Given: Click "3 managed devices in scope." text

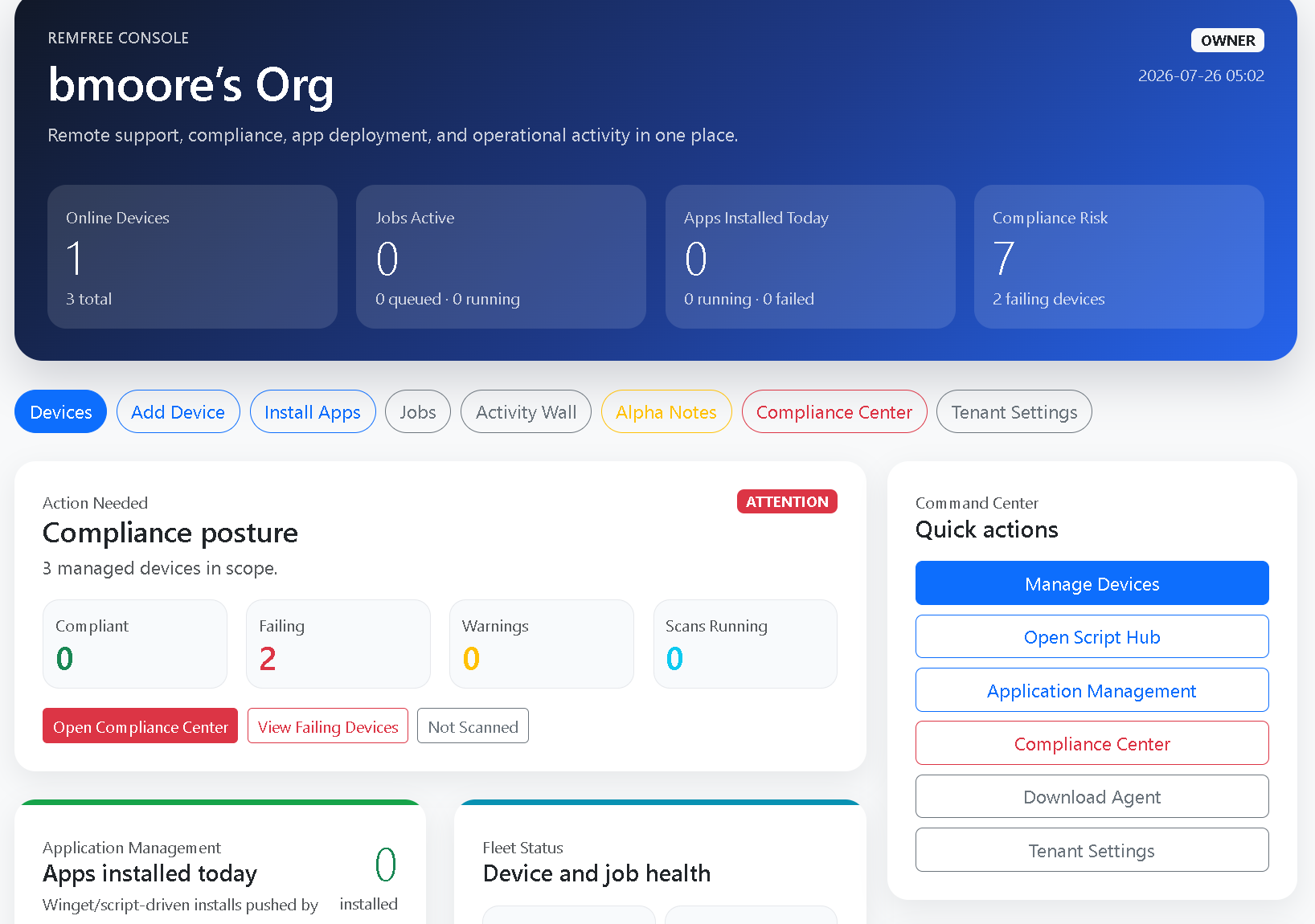Looking at the screenshot, I should tap(160, 568).
